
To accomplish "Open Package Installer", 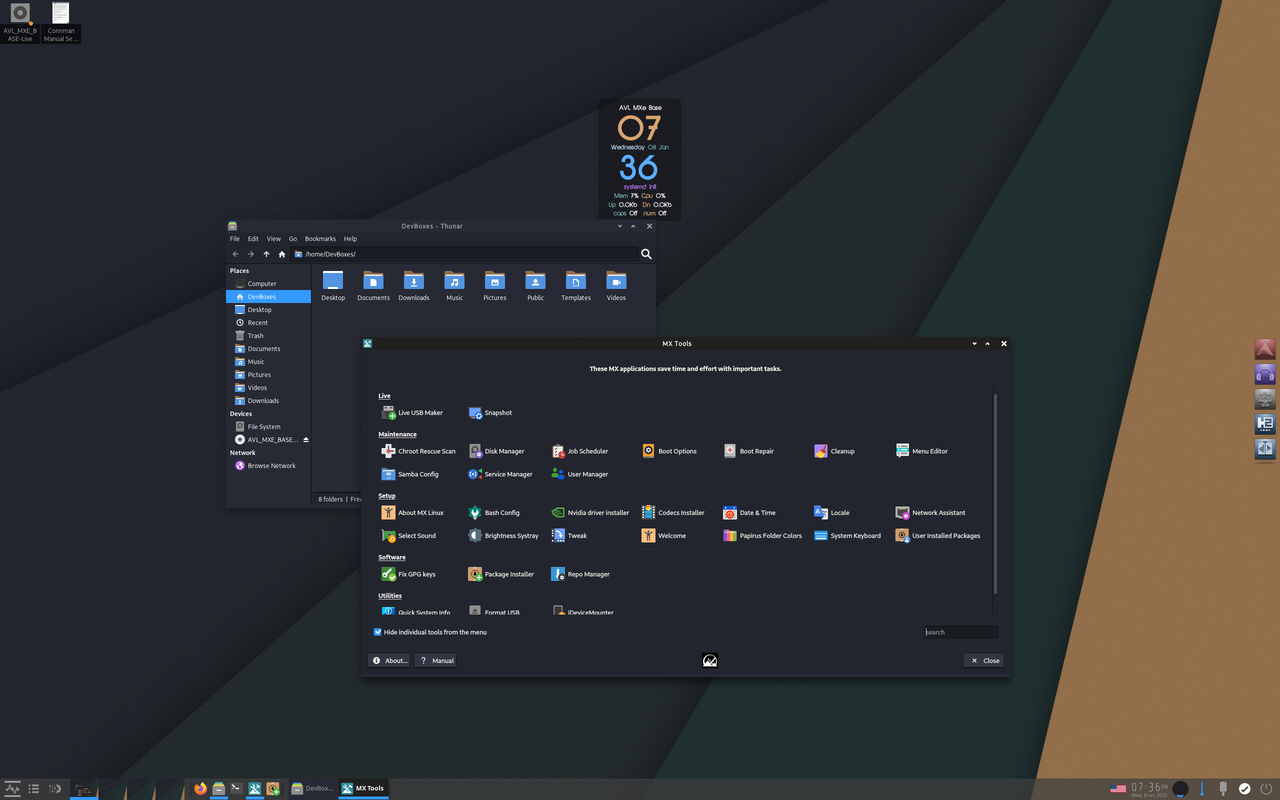I will [x=501, y=574].
